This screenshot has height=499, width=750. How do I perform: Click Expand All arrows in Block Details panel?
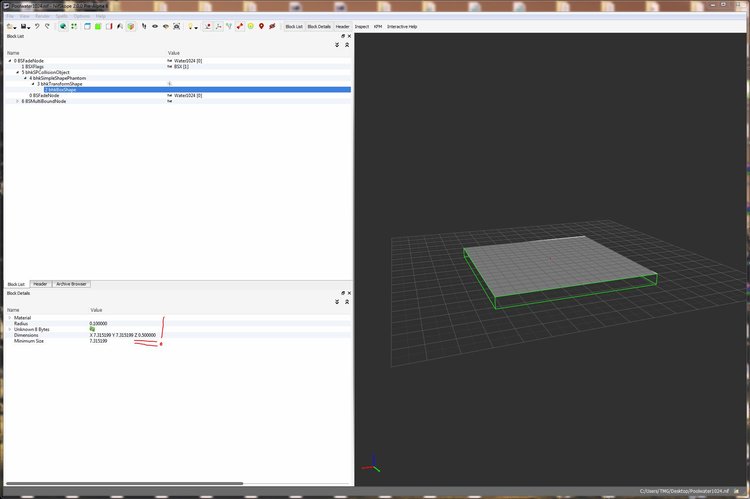point(337,302)
